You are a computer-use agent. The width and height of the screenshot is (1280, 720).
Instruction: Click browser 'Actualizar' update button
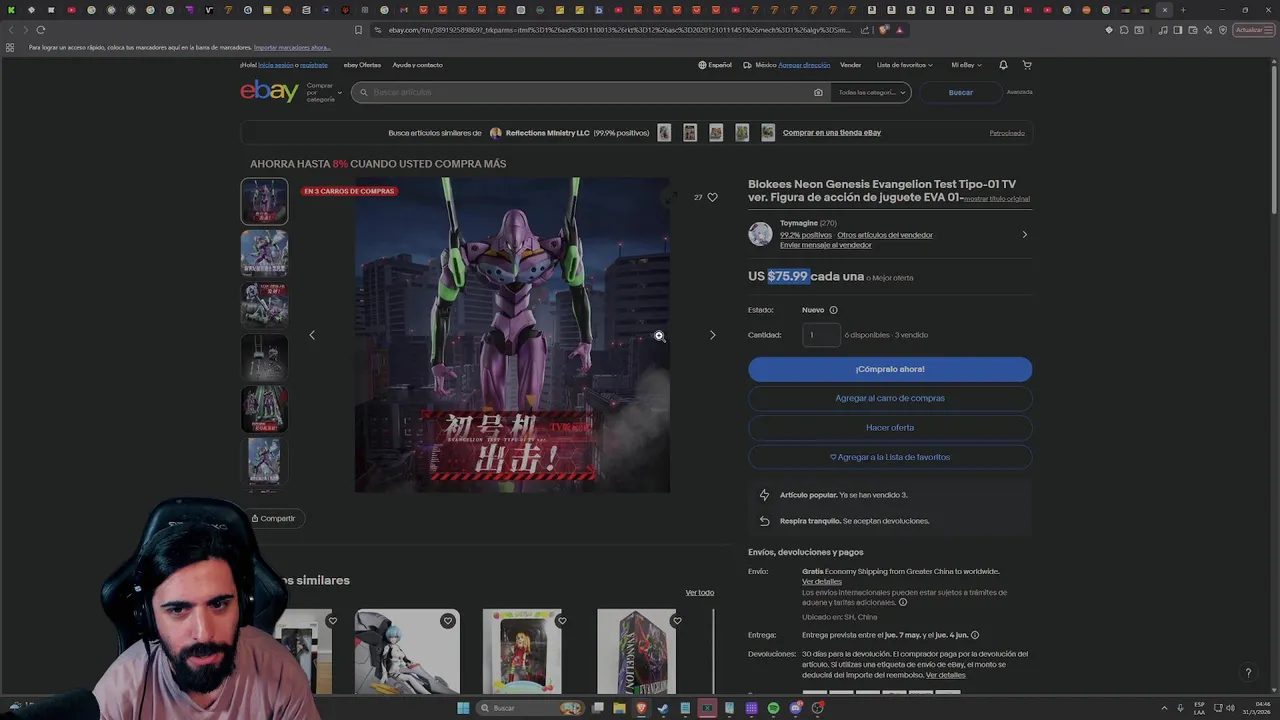[1252, 30]
